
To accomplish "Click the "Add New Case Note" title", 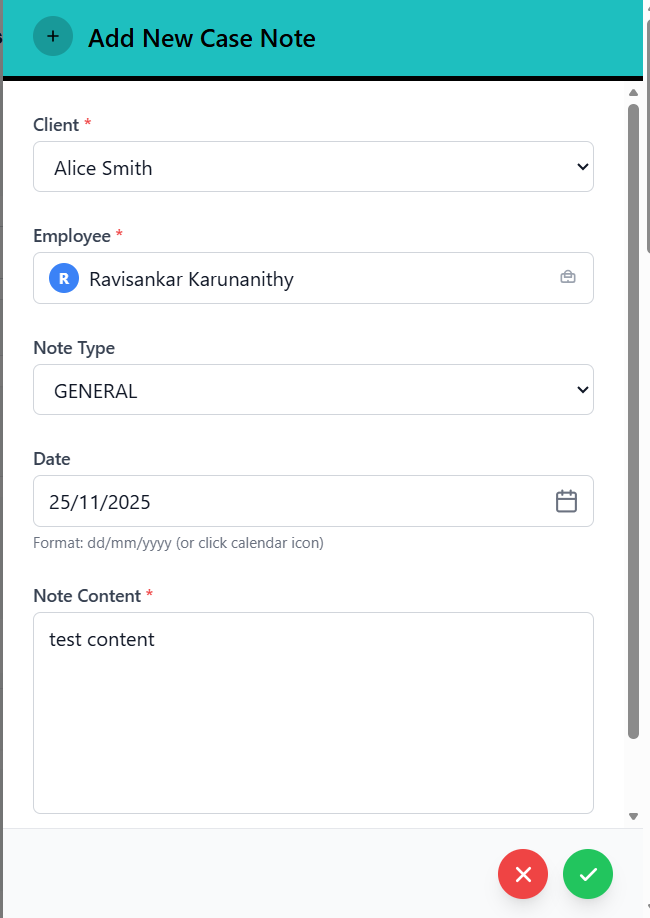I will [201, 39].
